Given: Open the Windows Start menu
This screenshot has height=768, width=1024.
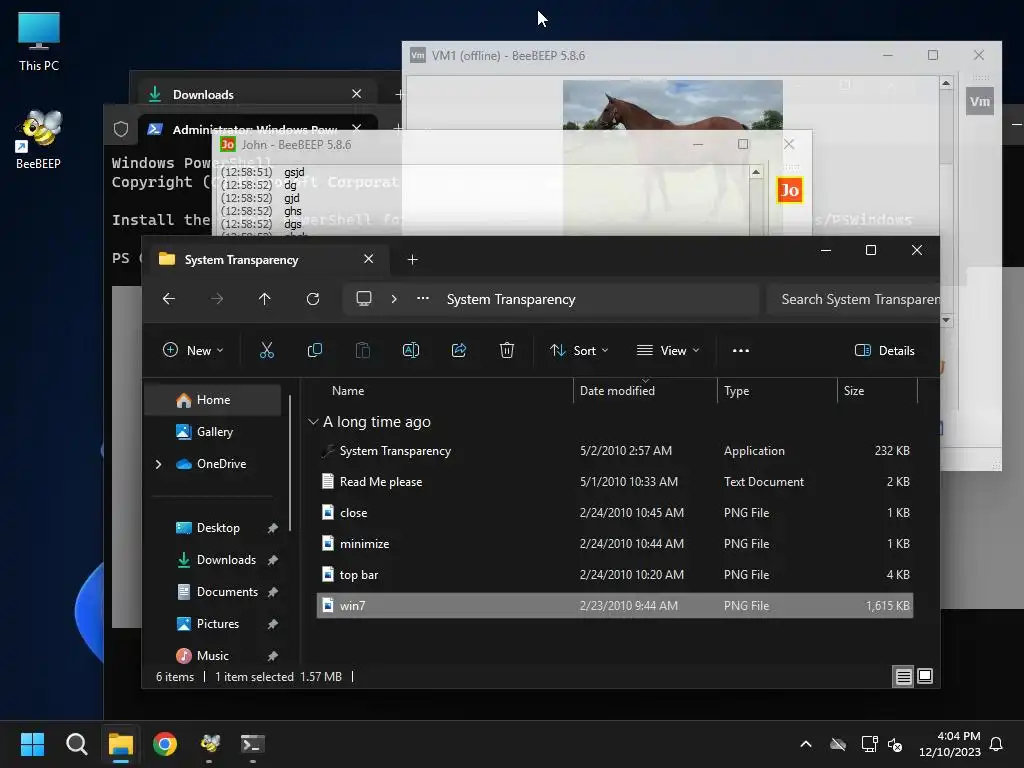Looking at the screenshot, I should [x=32, y=744].
